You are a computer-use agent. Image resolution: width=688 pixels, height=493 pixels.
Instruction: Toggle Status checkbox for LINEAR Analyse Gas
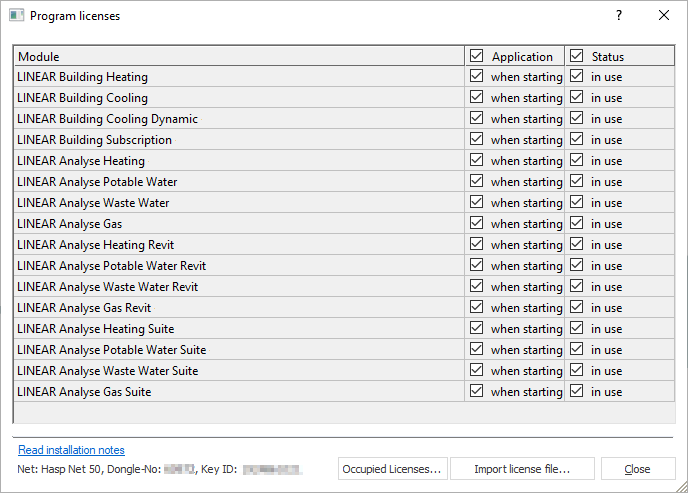[577, 223]
